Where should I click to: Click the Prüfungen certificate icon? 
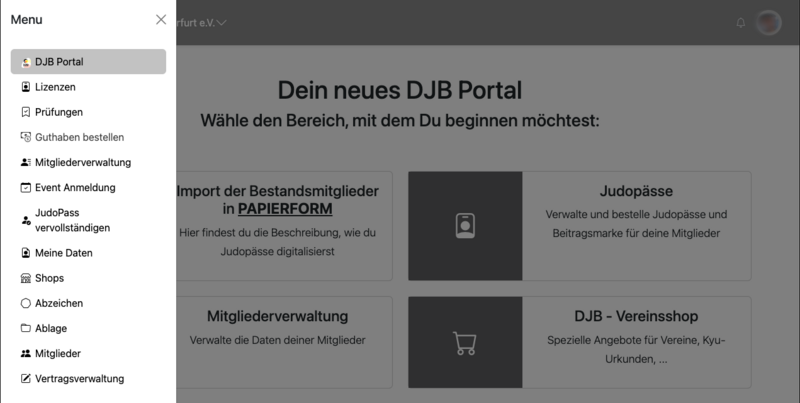point(26,112)
